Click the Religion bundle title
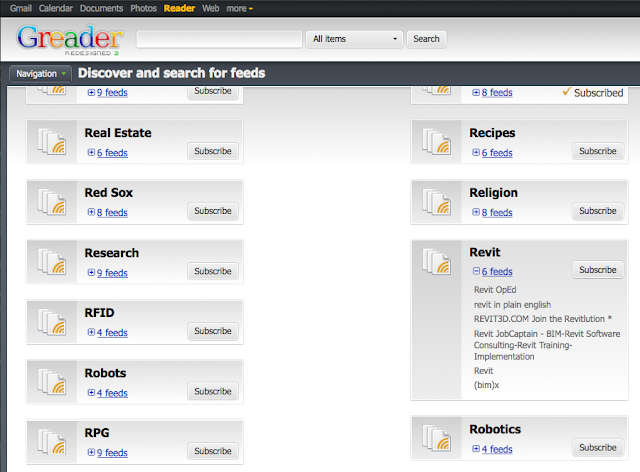The height and width of the screenshot is (472, 640). pos(493,193)
